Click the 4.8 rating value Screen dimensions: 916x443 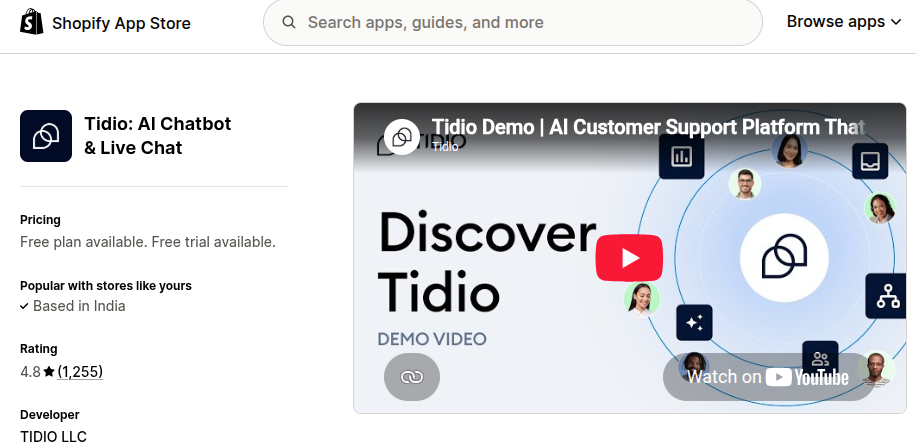coord(30,372)
